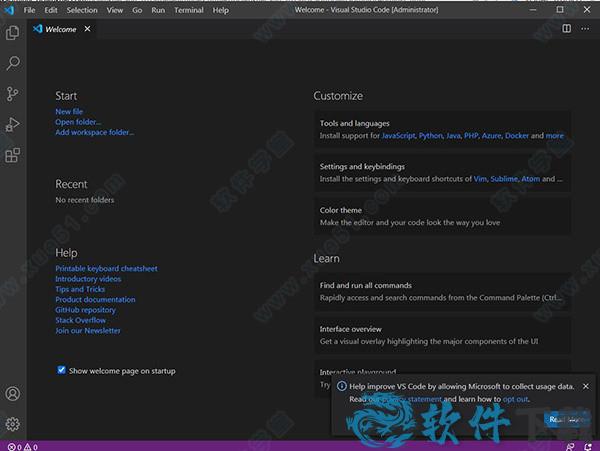Viewport: 600px width, 451px height.
Task: Open Tips and Tricks link
Action: point(80,289)
